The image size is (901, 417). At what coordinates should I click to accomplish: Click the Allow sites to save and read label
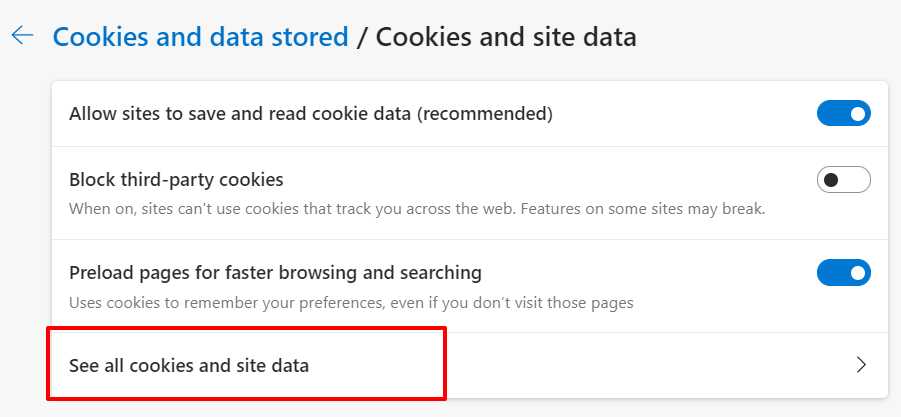tap(240, 114)
